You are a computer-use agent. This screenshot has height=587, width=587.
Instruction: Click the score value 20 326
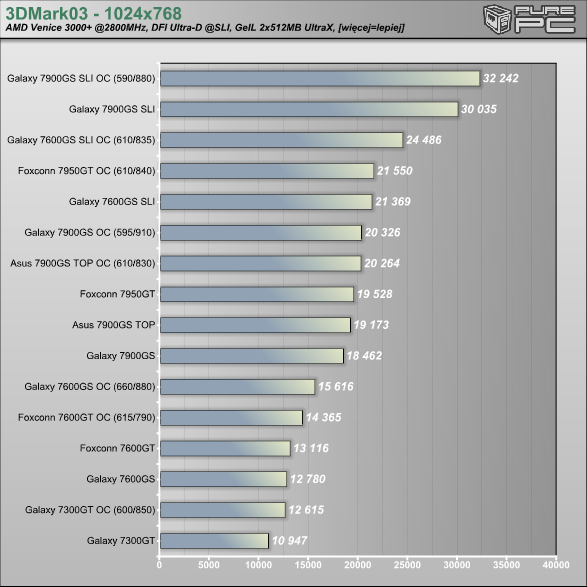pos(383,232)
